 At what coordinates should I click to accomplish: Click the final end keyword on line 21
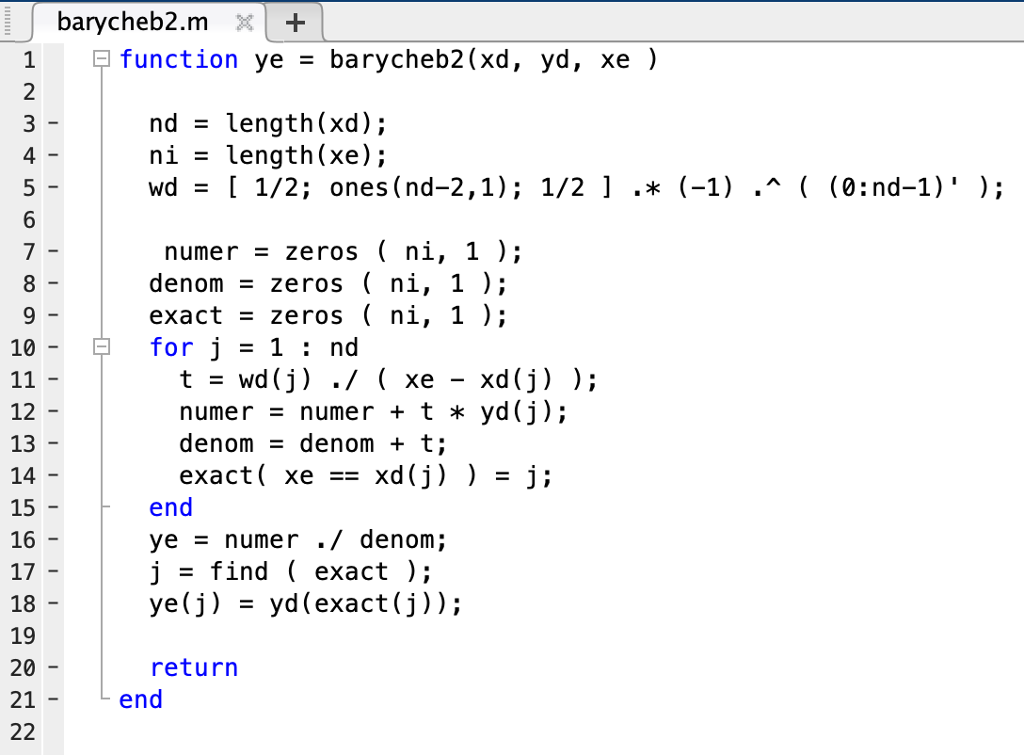(x=139, y=699)
